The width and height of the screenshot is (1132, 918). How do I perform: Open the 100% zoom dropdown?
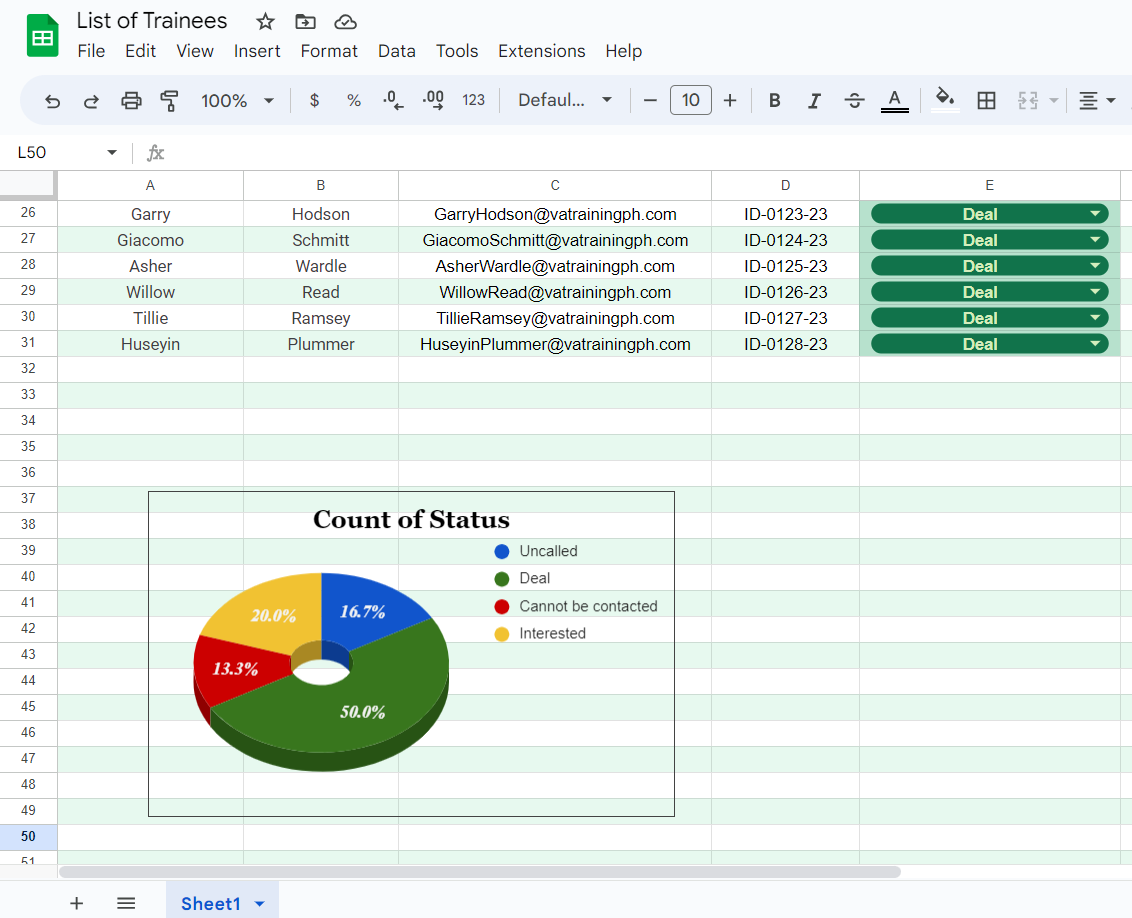point(237,100)
